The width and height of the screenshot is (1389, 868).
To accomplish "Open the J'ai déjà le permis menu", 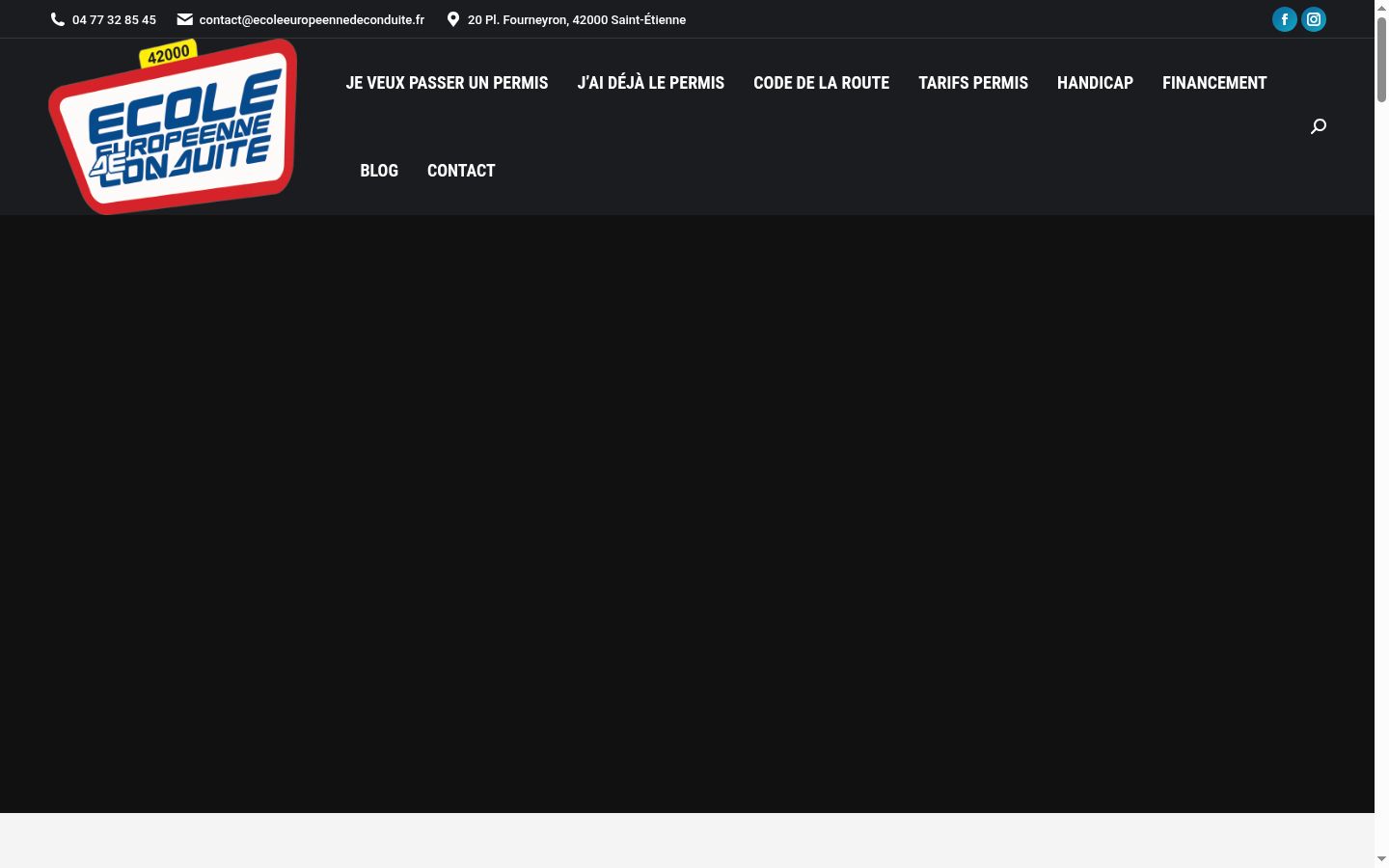I will click(651, 83).
